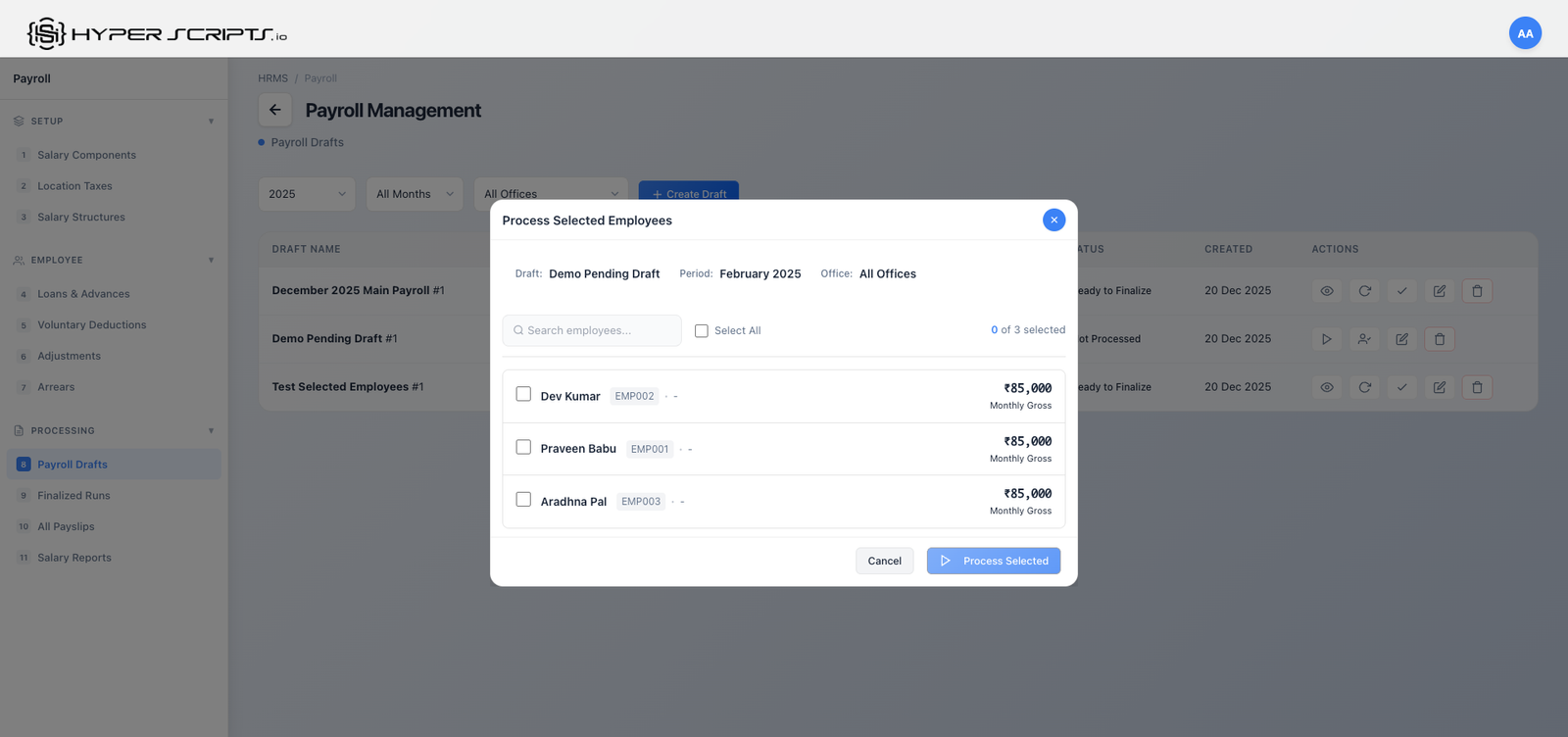Click the HRMS breadcrumb link

point(272,78)
